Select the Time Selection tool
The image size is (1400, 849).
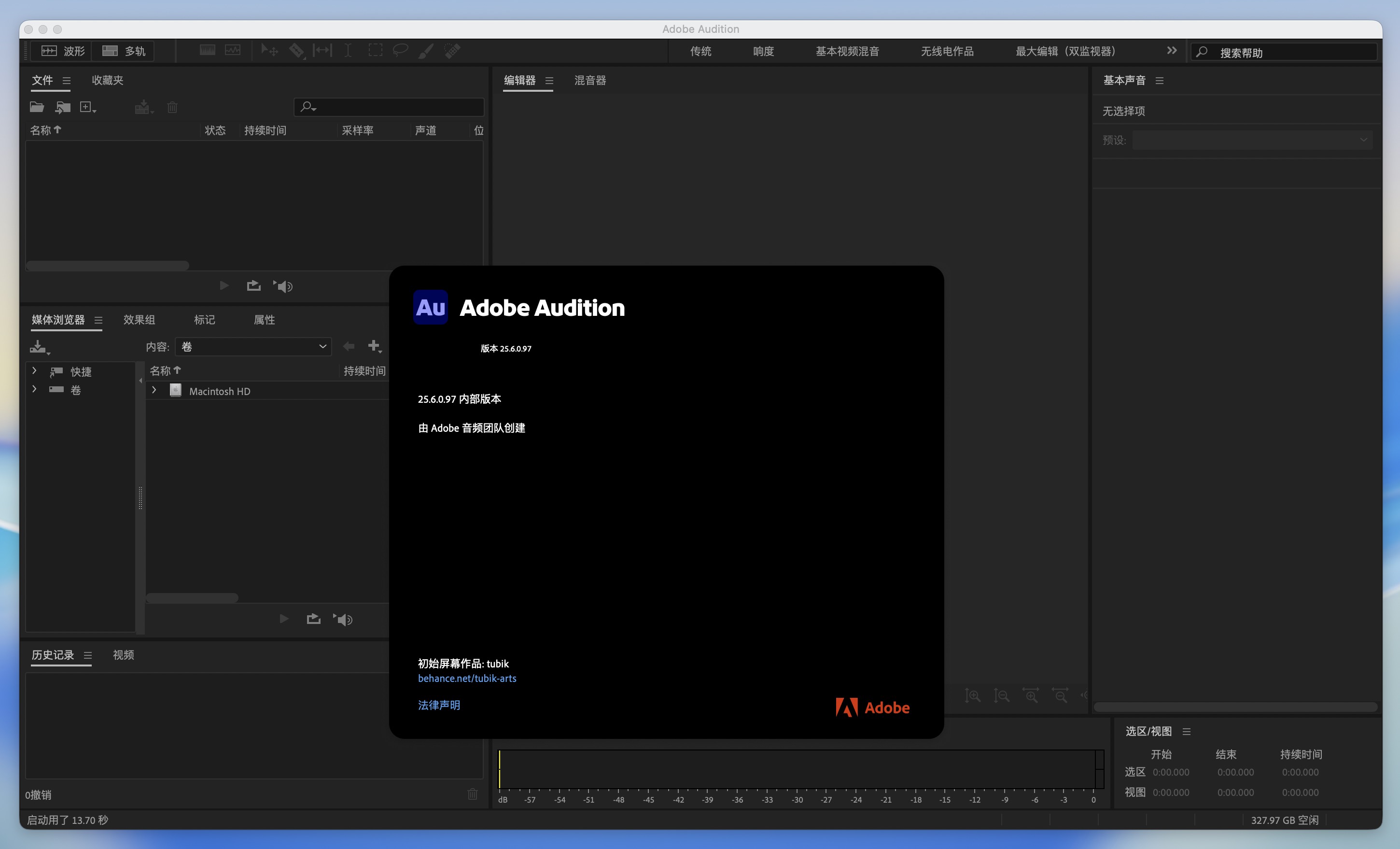point(347,50)
